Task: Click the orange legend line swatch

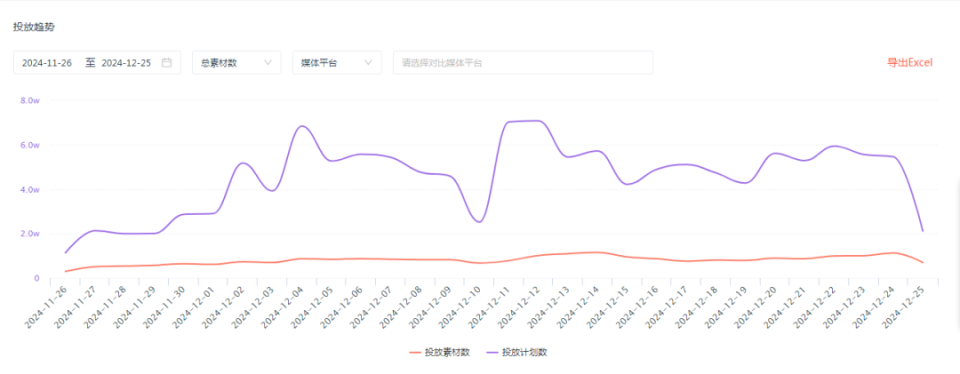Action: pos(415,353)
